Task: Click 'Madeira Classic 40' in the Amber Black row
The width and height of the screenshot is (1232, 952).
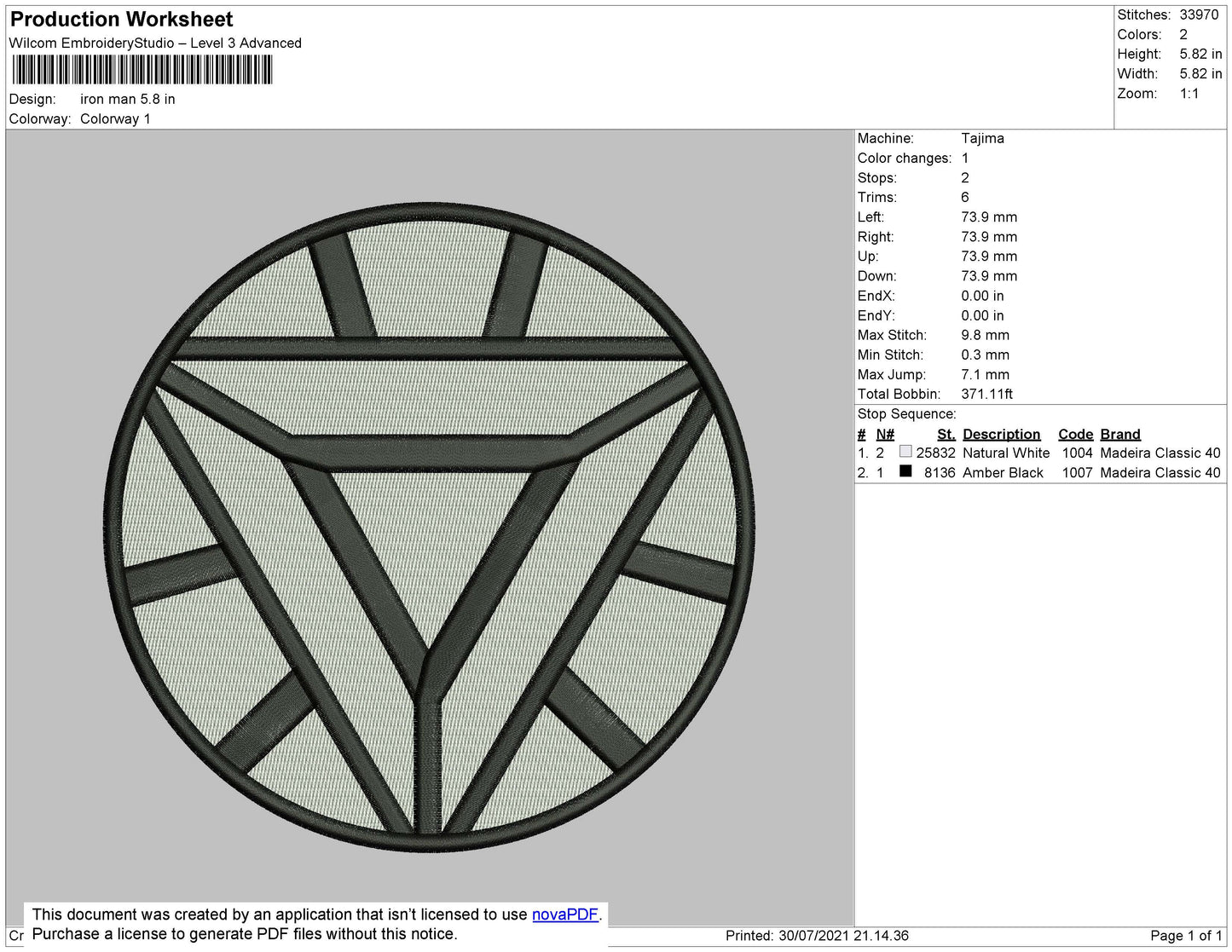Action: click(x=1160, y=472)
